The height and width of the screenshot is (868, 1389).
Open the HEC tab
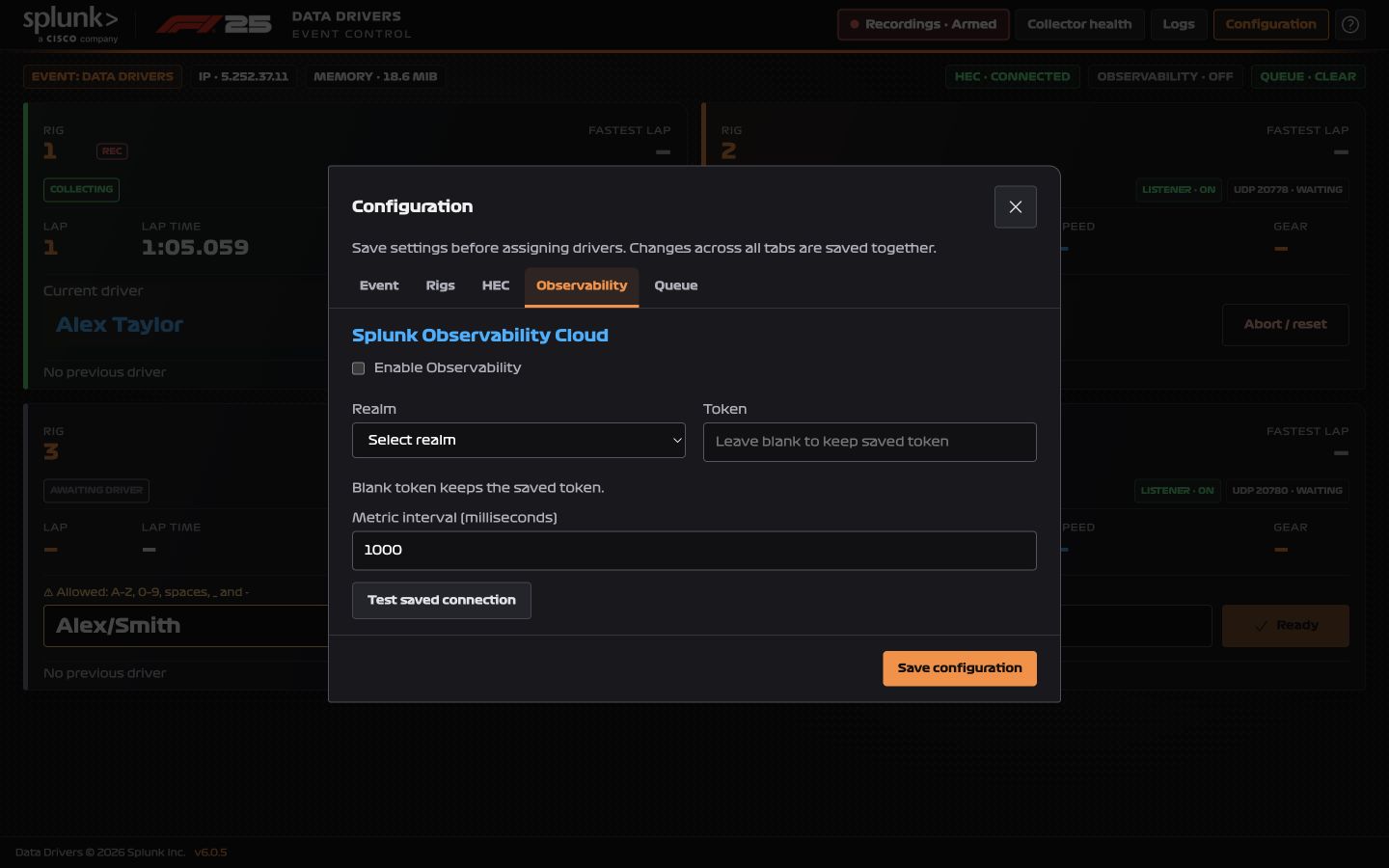[496, 285]
